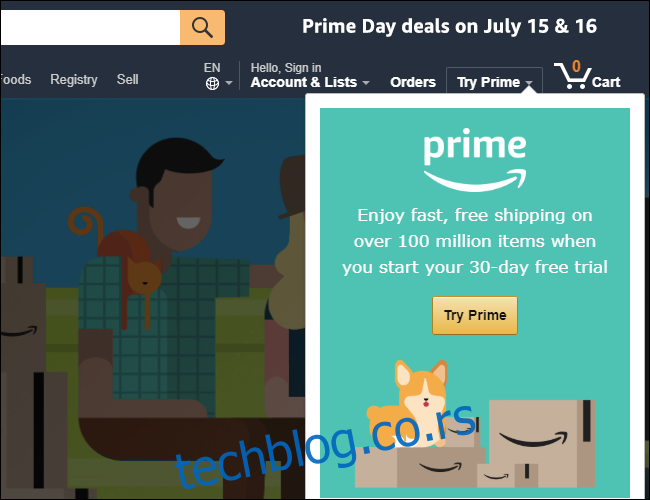Screen dimensions: 650x500
Task: Click the globe language icon
Action: click(x=212, y=84)
